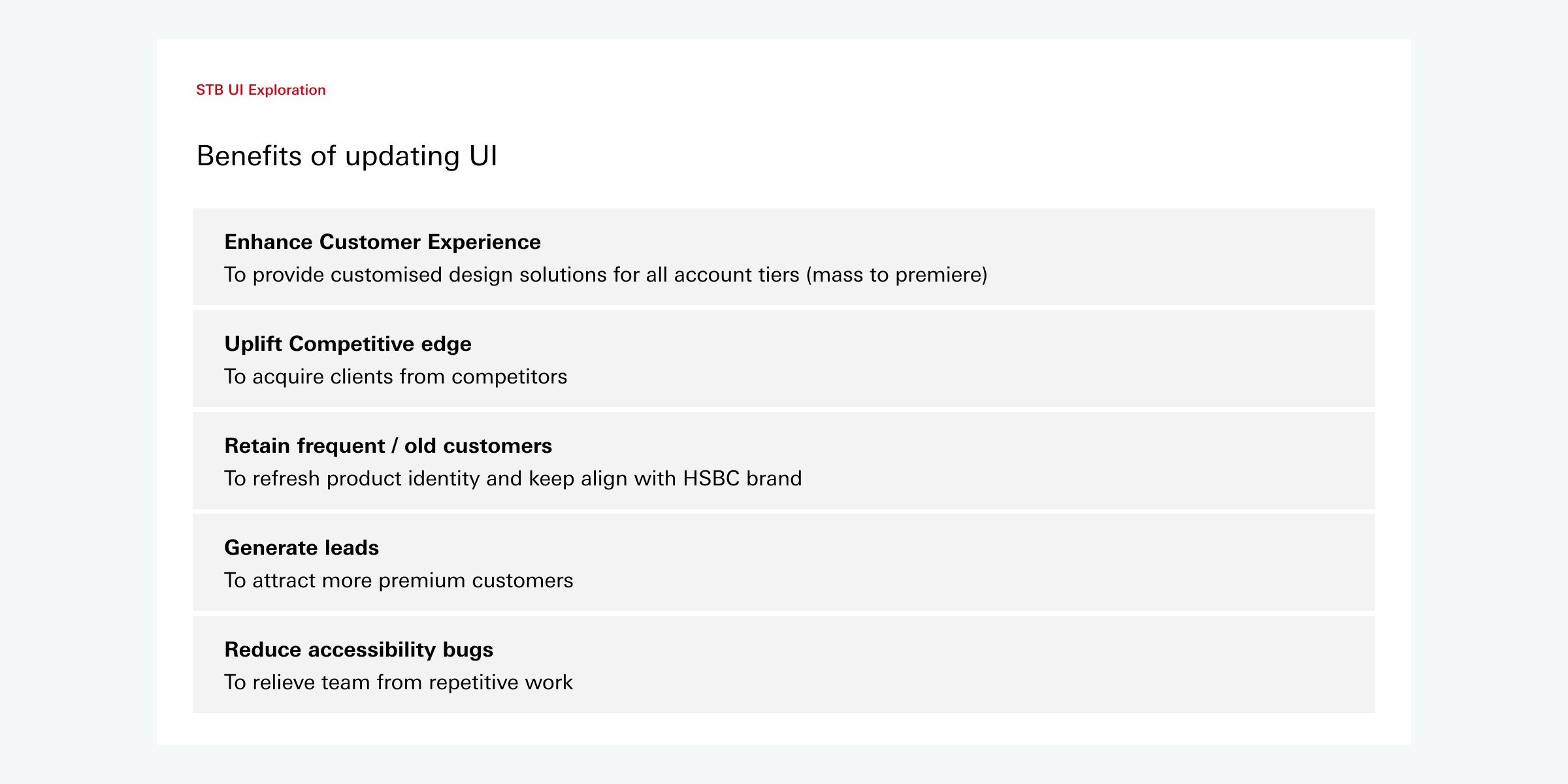Open the Uplift Competitive edge card
Screen dimensions: 1568x784
coord(784,359)
